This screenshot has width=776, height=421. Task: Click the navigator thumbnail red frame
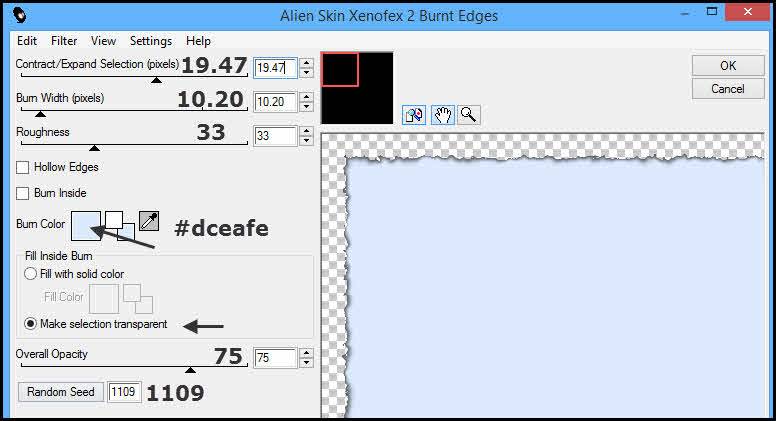pos(340,69)
